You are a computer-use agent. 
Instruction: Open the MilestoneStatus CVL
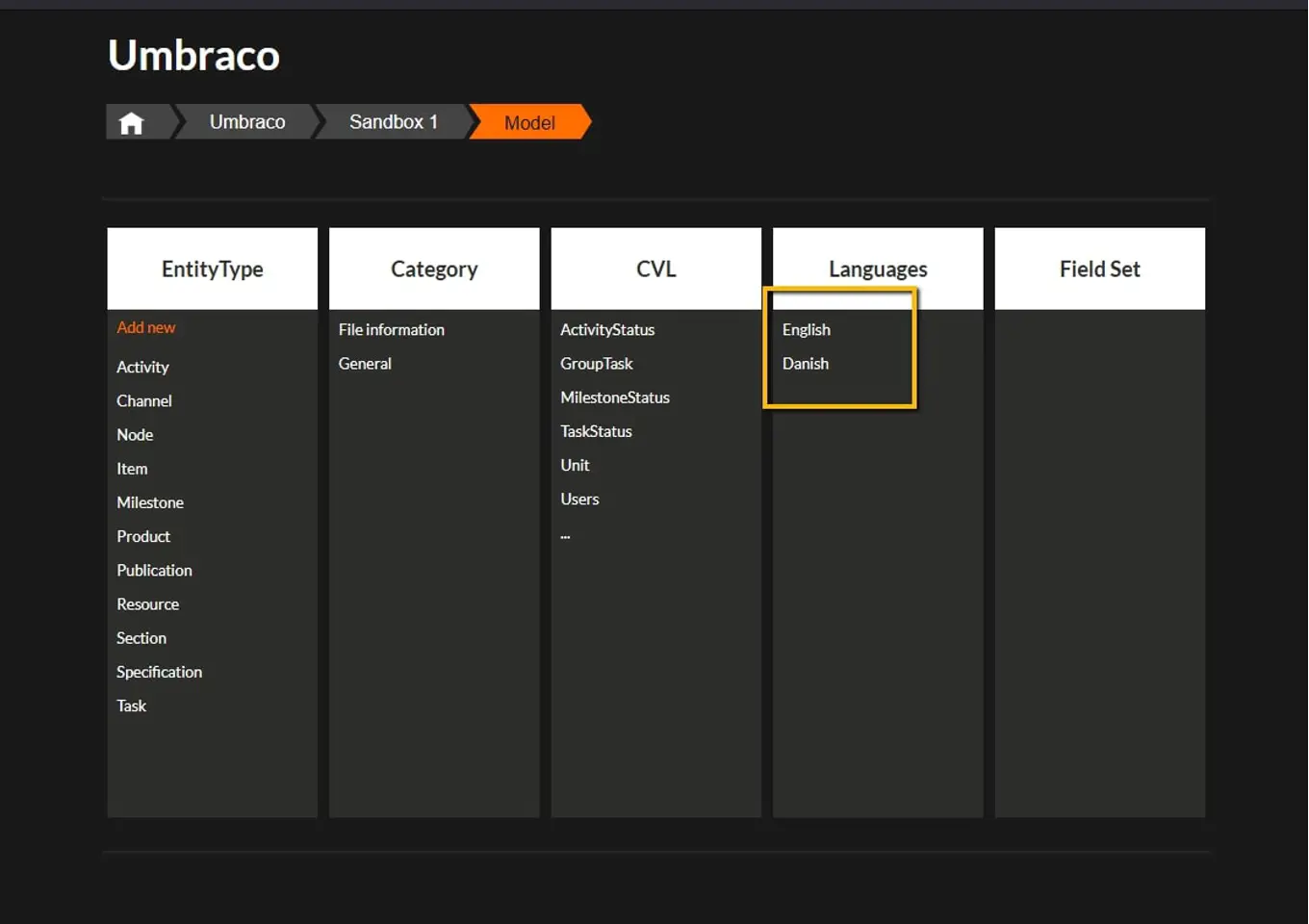pos(615,397)
